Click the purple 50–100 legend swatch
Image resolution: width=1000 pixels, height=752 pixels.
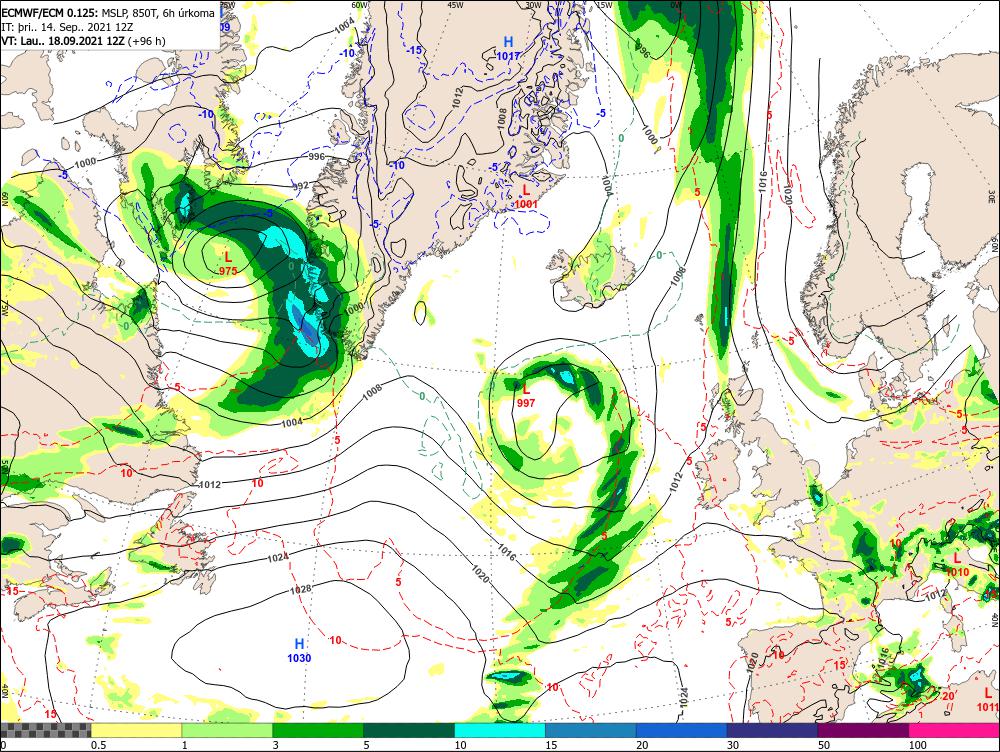tap(864, 730)
